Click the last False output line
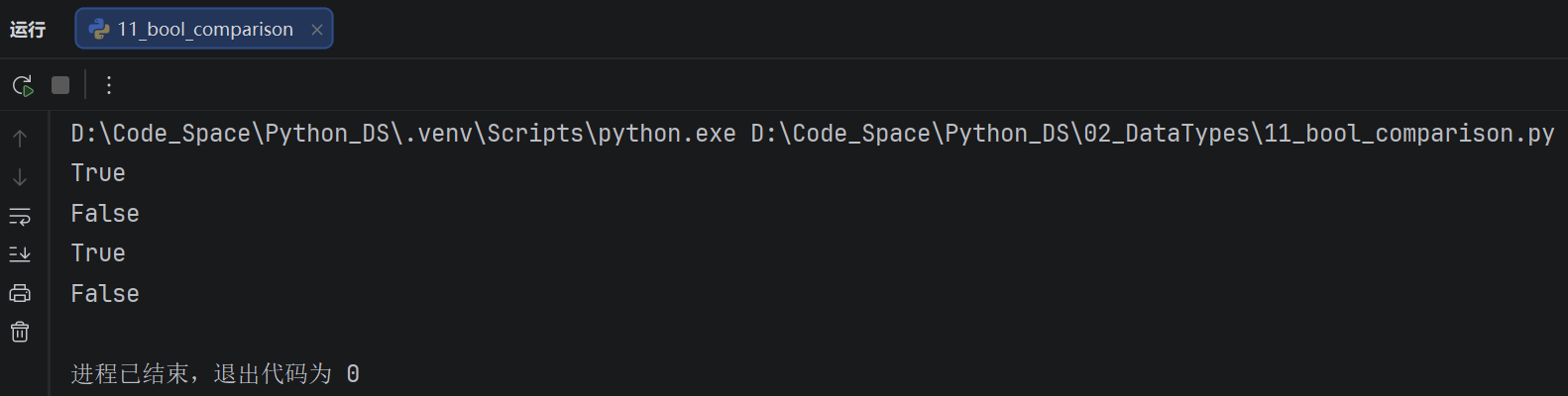 click(105, 294)
